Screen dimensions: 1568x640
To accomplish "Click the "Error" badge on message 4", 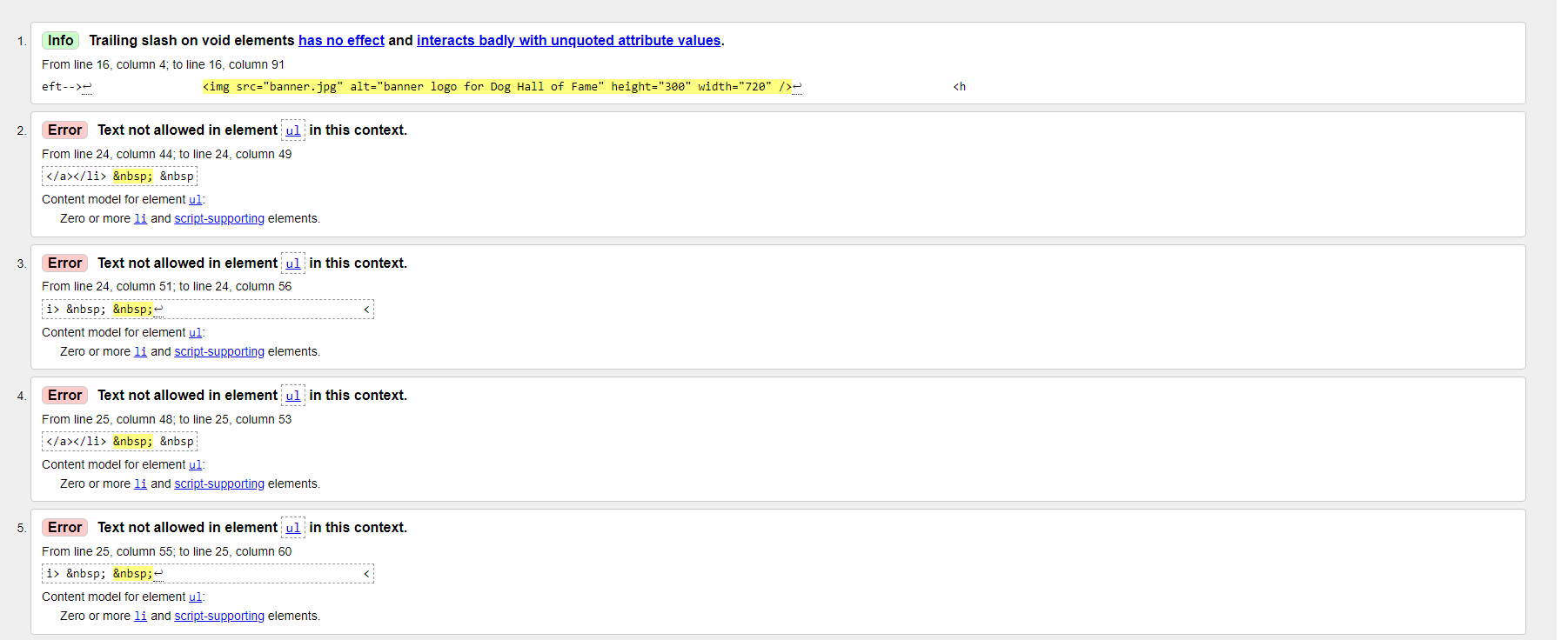I will (65, 396).
